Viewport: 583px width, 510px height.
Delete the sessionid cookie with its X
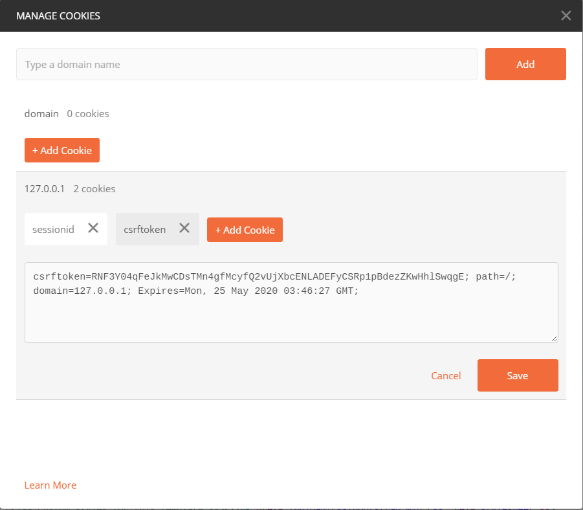click(93, 228)
